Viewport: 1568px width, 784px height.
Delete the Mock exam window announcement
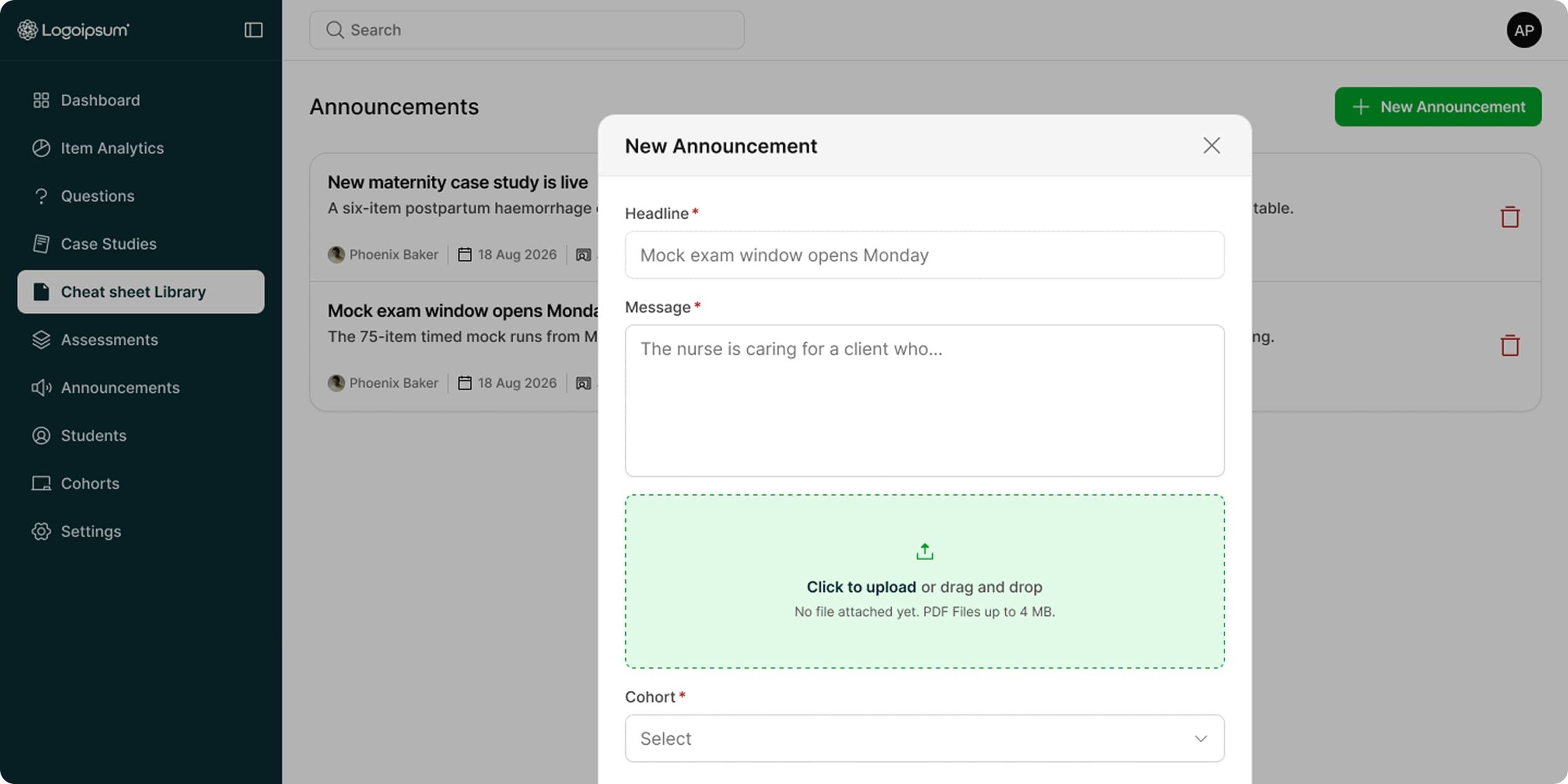click(1509, 345)
